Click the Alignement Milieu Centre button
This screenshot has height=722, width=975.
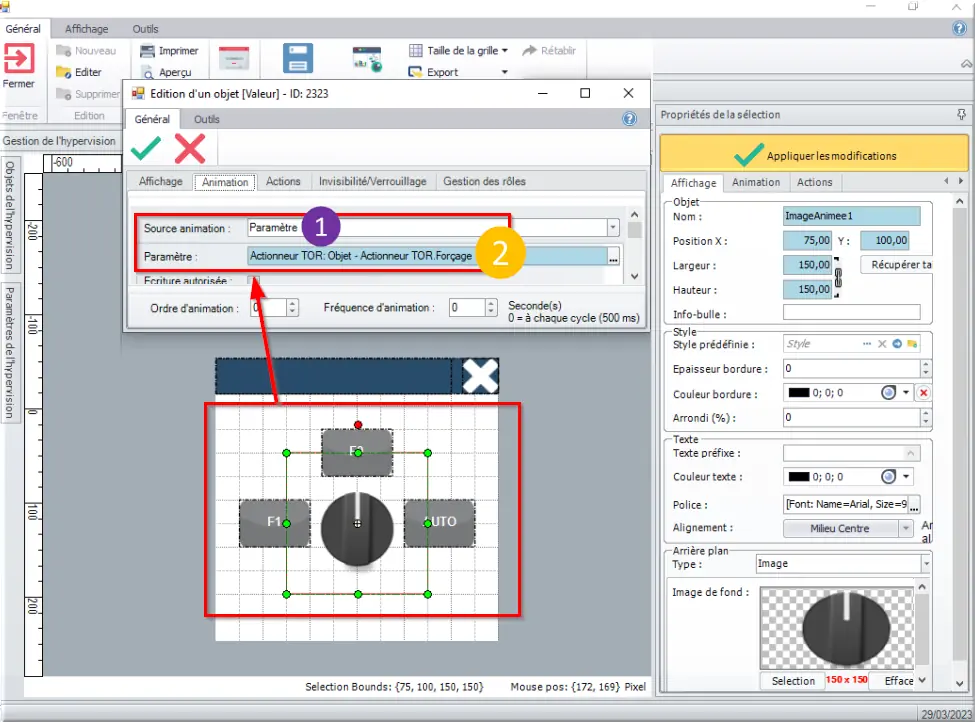(839, 529)
